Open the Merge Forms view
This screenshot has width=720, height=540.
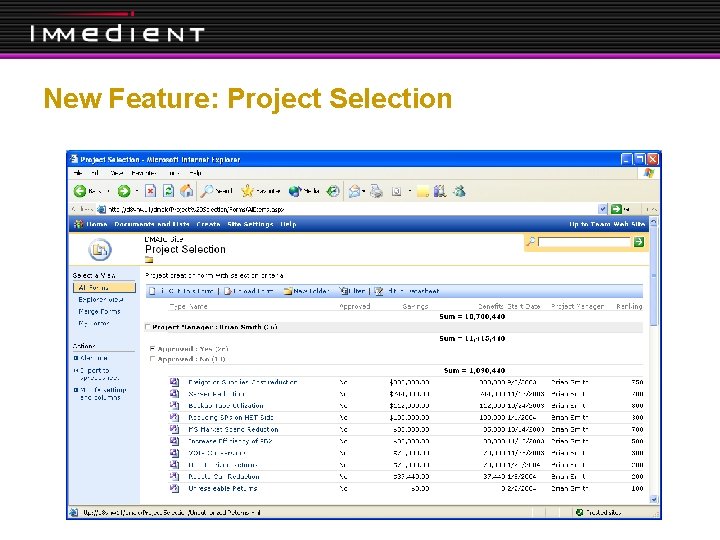coord(99,311)
